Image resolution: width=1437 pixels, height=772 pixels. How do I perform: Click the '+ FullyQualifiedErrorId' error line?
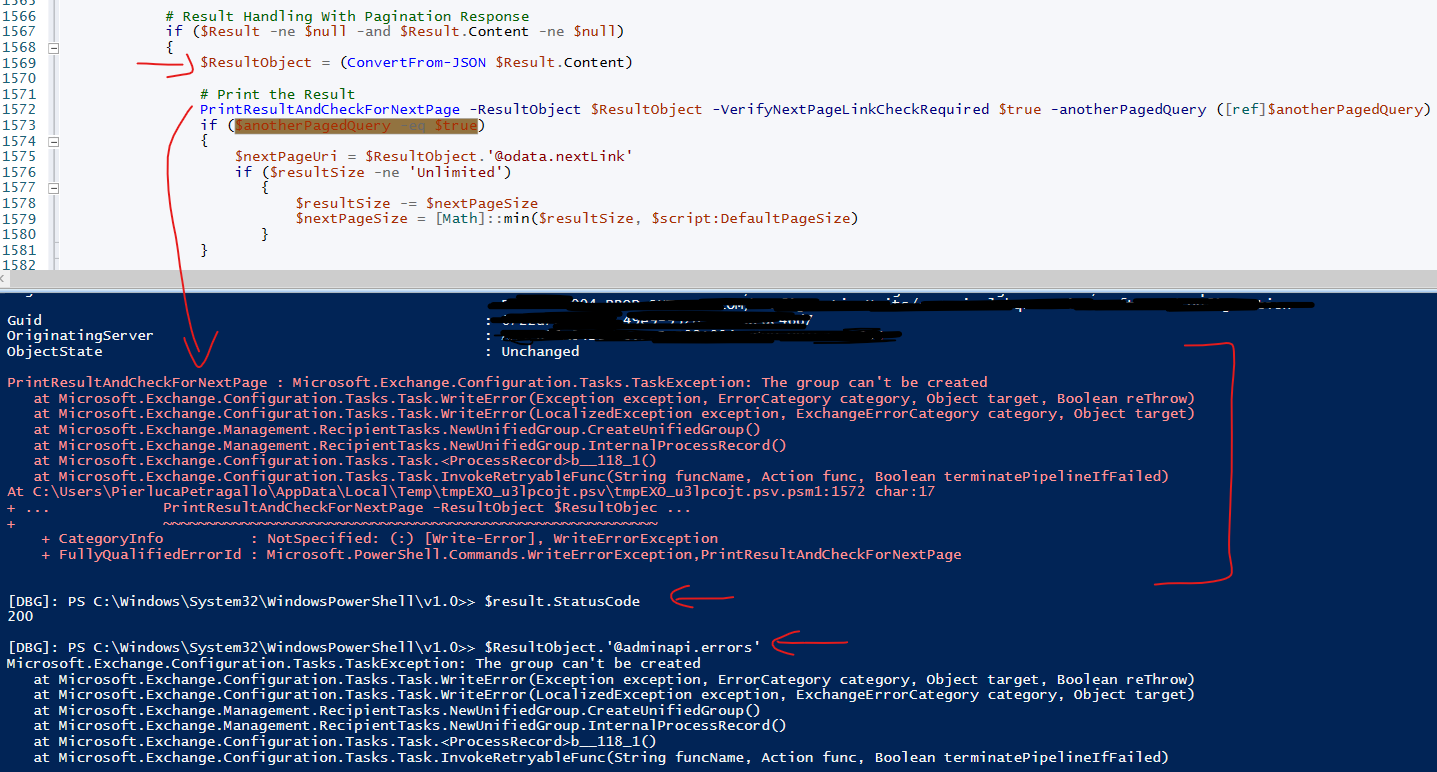(x=501, y=555)
